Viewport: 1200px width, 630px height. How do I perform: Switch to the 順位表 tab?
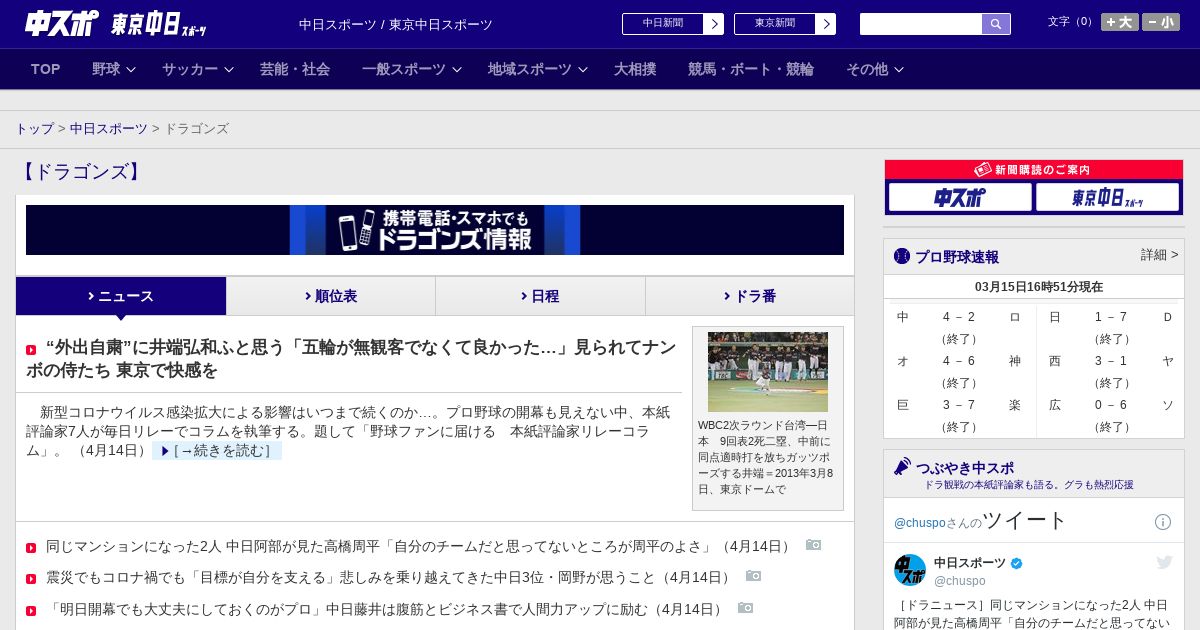click(331, 296)
